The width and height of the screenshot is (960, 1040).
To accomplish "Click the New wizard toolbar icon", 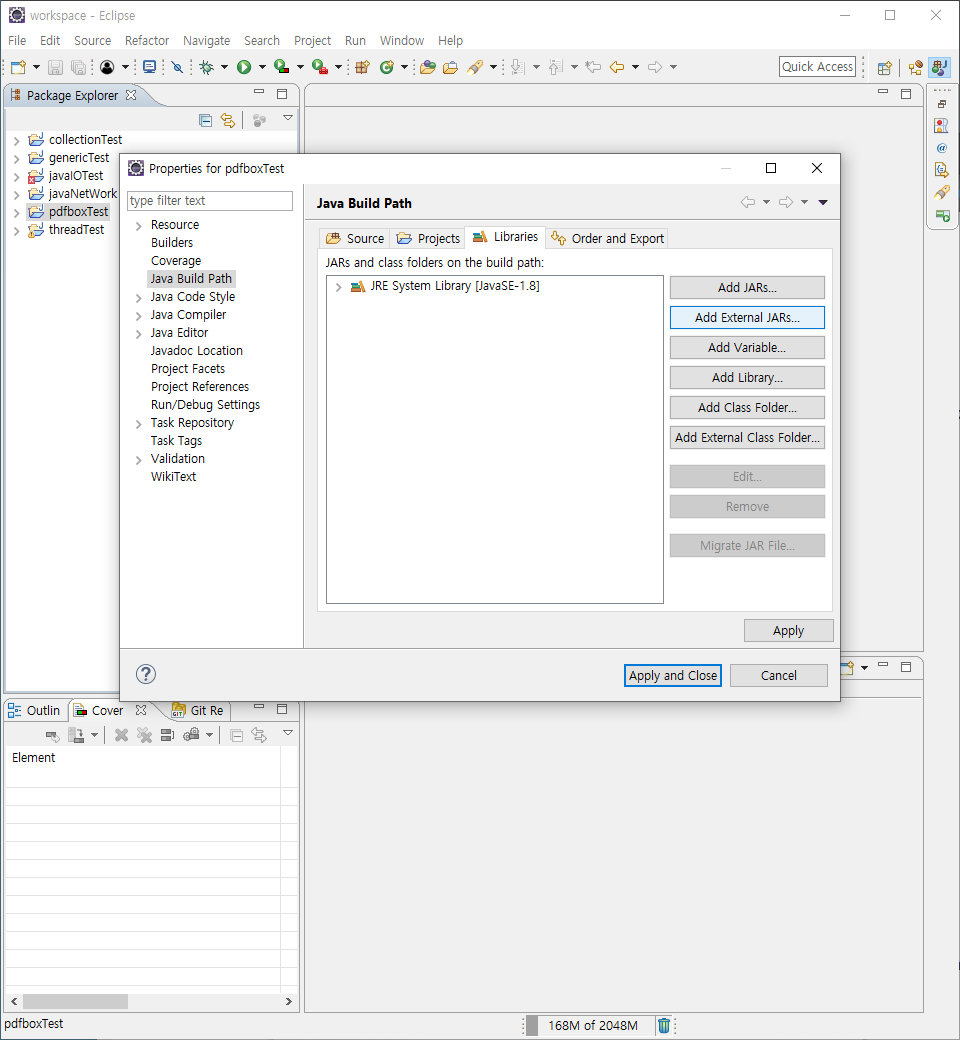I will coord(19,67).
